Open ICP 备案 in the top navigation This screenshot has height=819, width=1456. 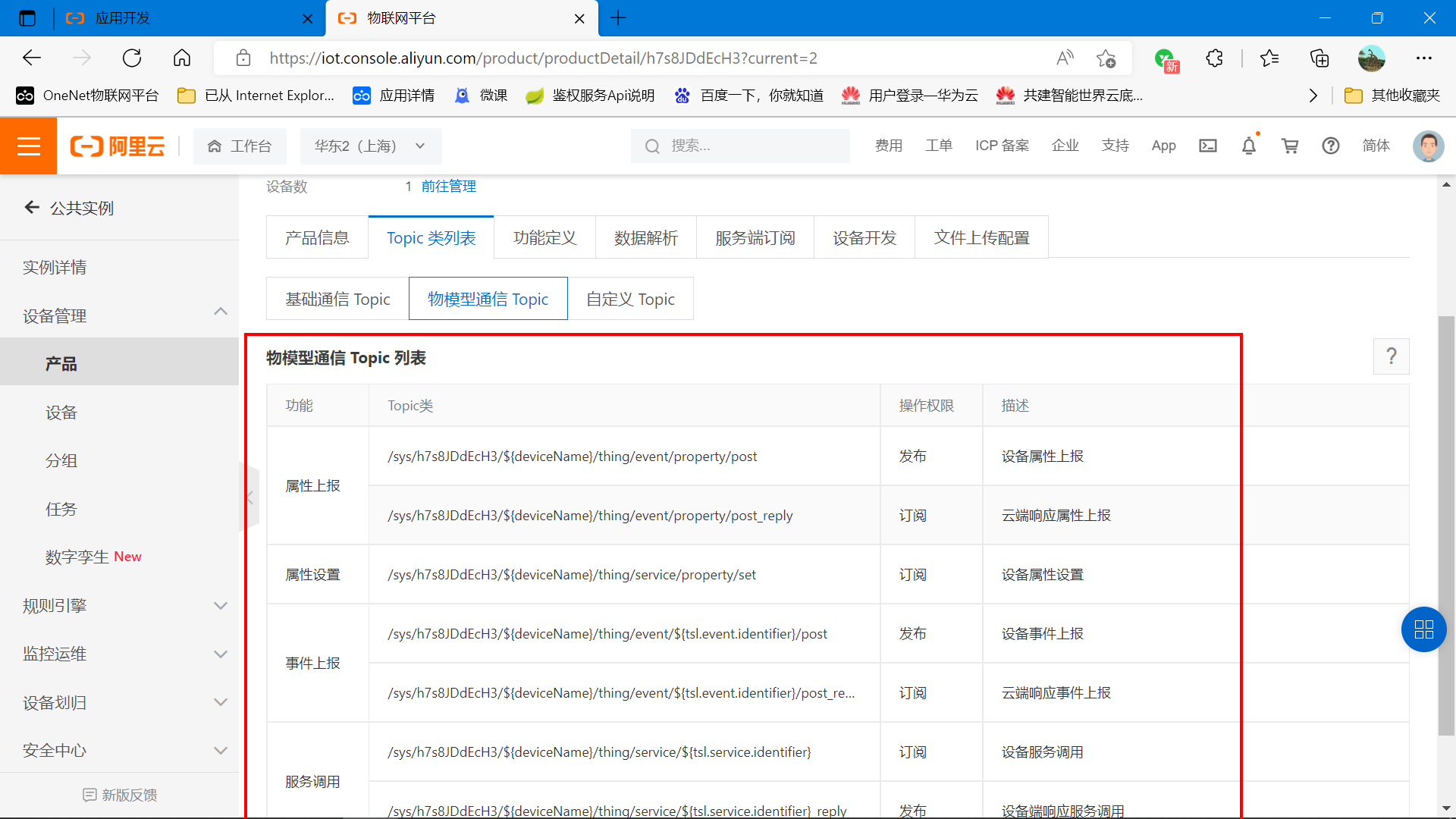point(1002,146)
